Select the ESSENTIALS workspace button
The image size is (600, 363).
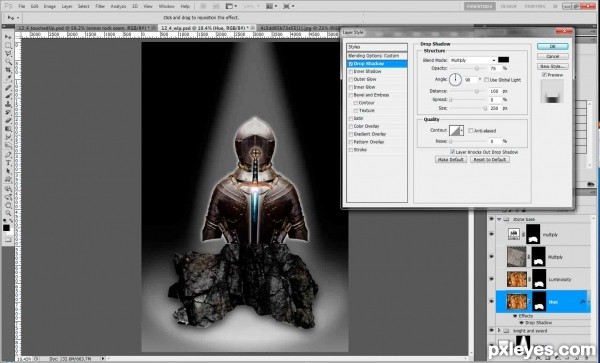click(x=480, y=6)
